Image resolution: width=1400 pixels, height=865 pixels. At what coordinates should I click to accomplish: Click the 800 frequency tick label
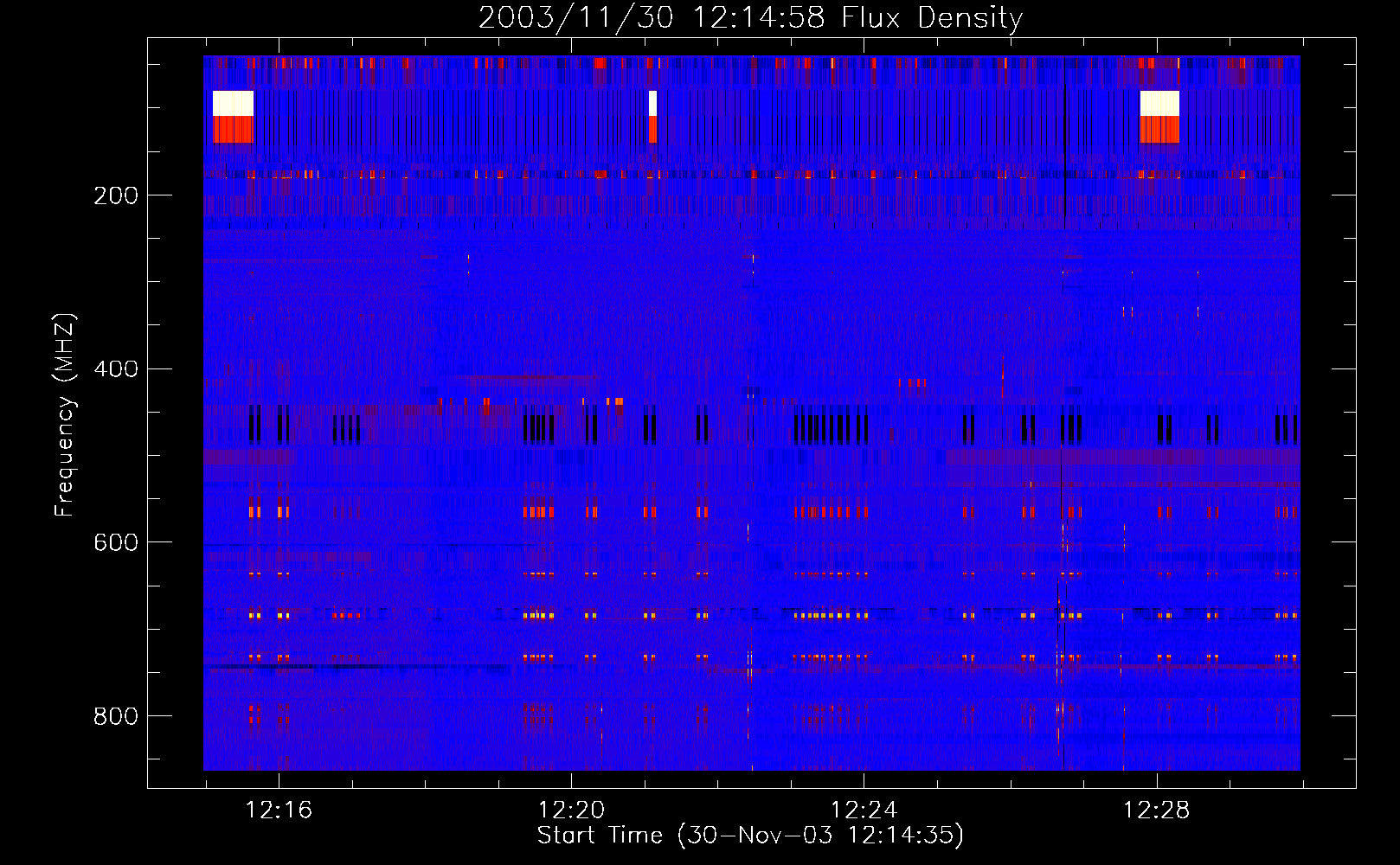click(116, 716)
